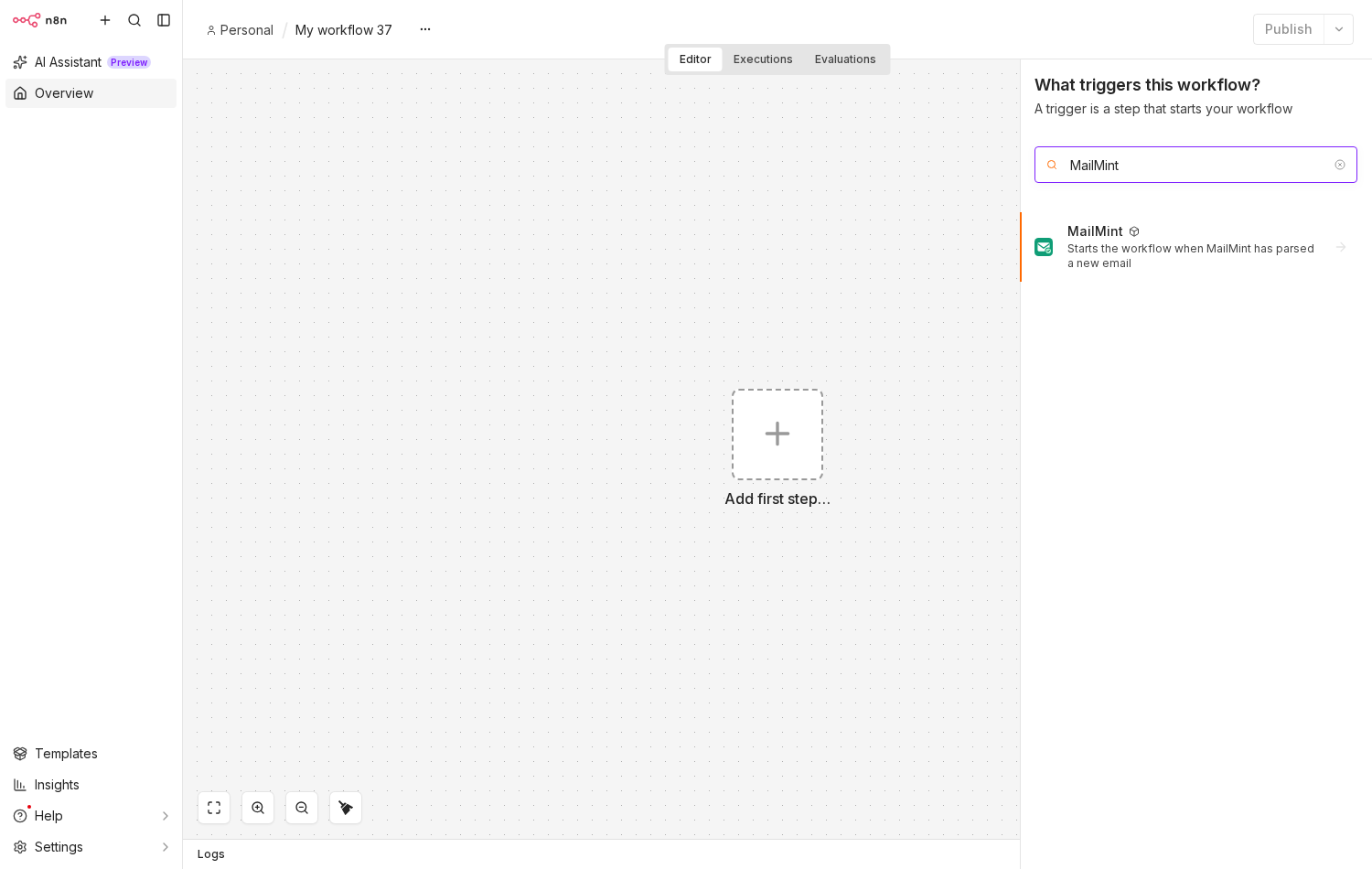Zoom out on the canvas

coord(302,808)
